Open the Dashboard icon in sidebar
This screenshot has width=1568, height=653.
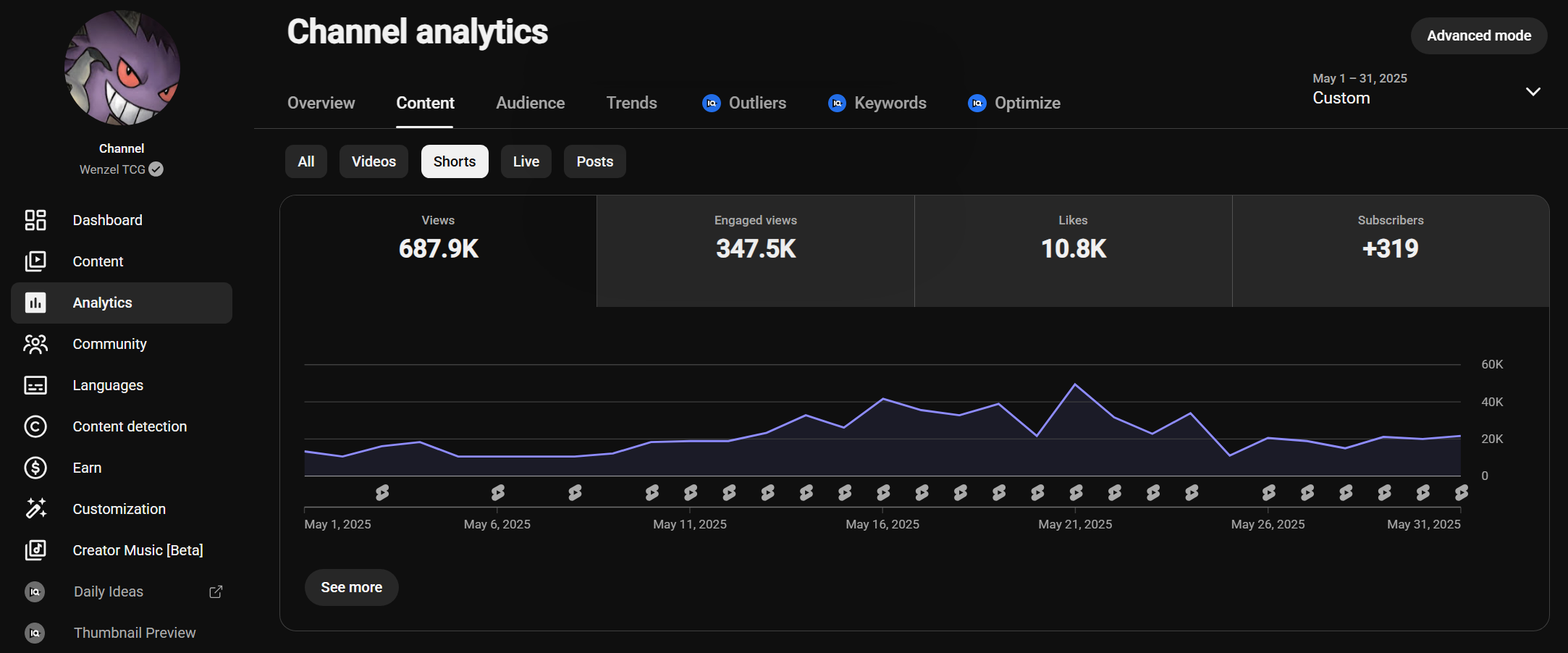pyautogui.click(x=35, y=220)
